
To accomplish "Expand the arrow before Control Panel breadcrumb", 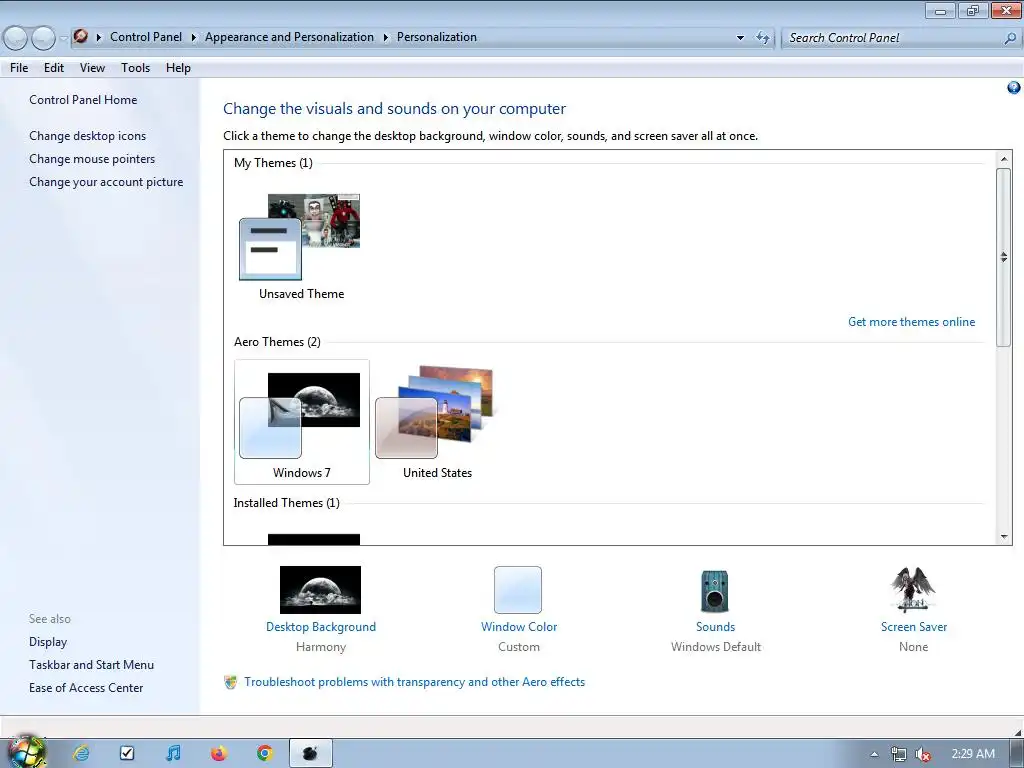I will coord(99,37).
